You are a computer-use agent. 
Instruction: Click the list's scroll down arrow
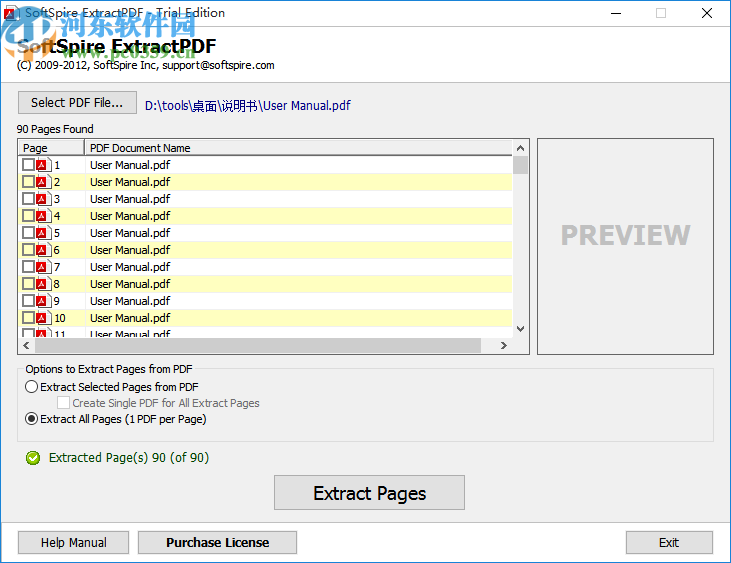pos(520,329)
